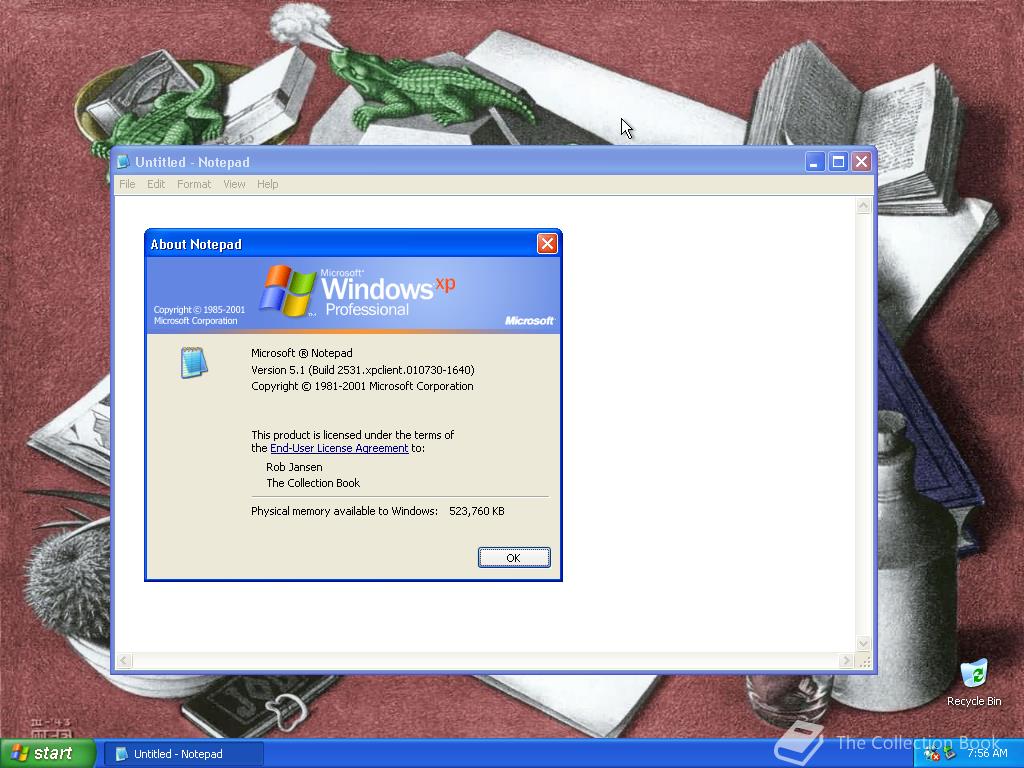Select the Recycle Bin desktop icon
1024x768 pixels.
(x=974, y=682)
